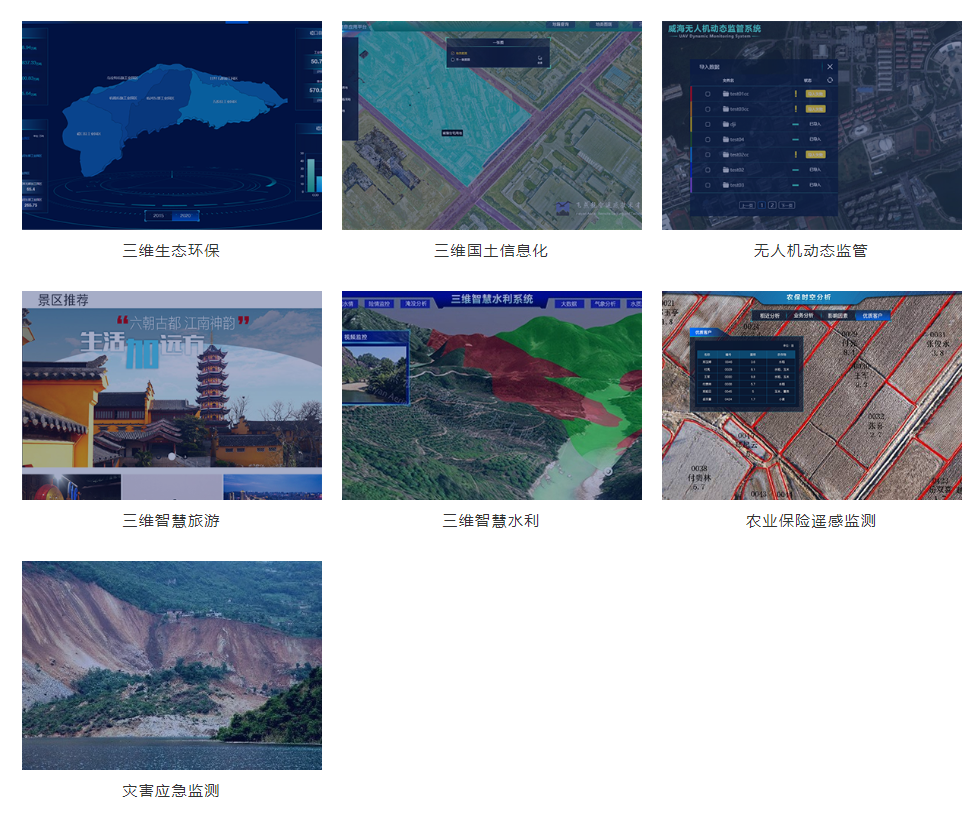Select the radio button for test03
This screenshot has width=980, height=815.
708,185
